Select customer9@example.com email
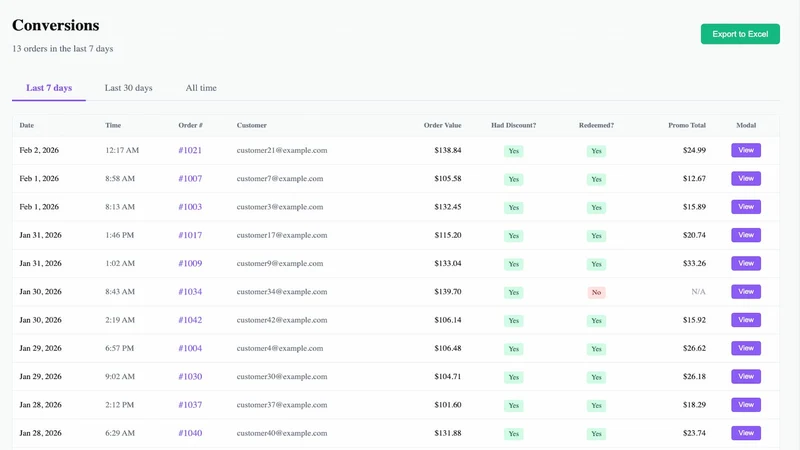This screenshot has height=450, width=800. [x=280, y=263]
